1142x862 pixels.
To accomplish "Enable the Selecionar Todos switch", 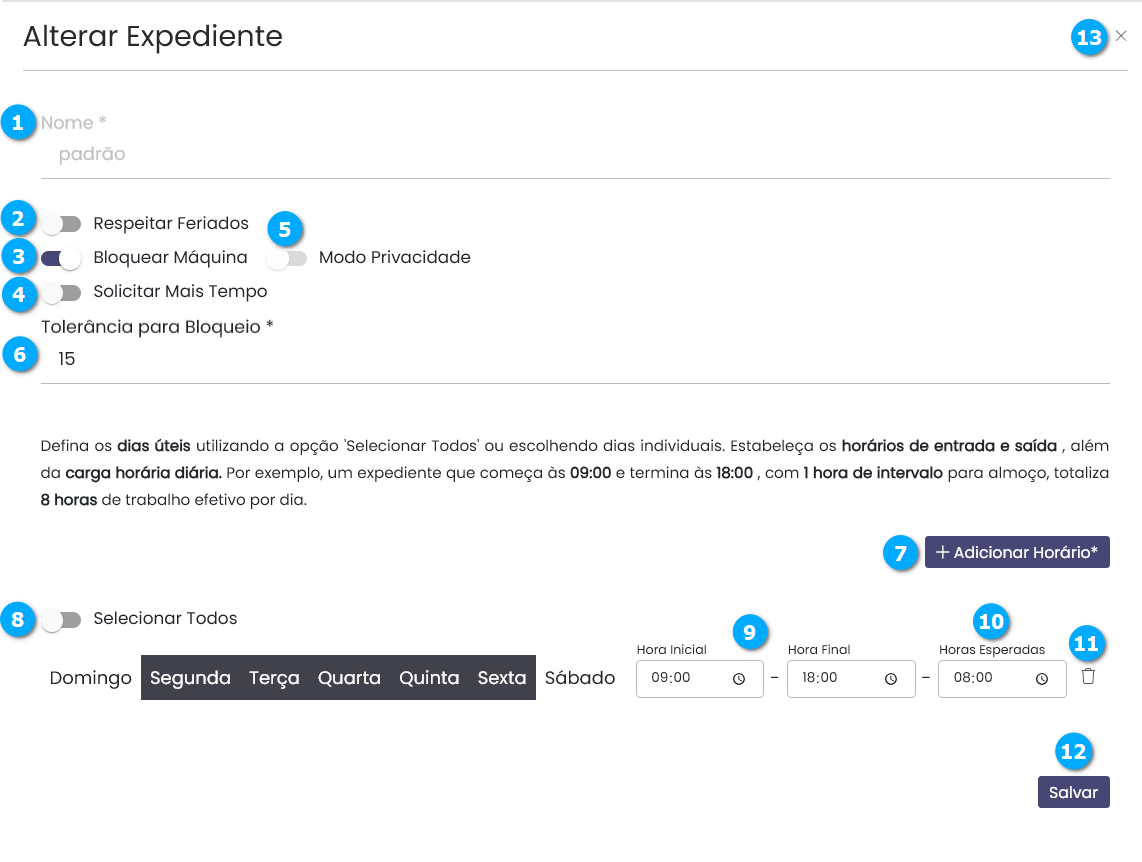I will coord(61,619).
